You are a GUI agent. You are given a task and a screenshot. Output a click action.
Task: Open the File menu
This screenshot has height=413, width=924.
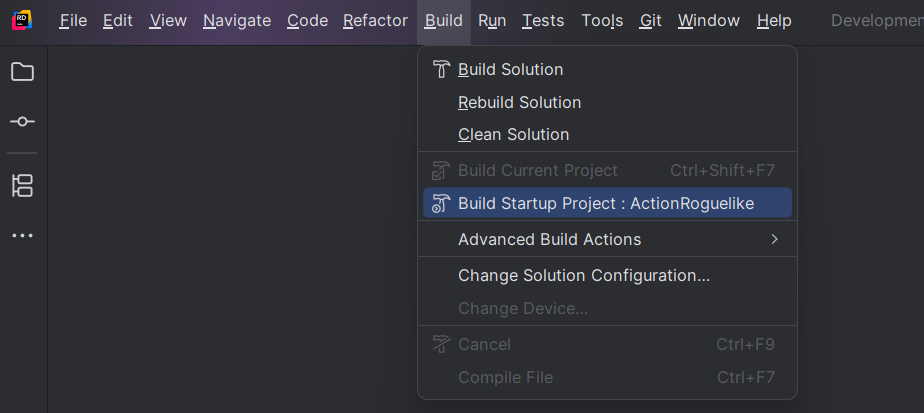73,20
